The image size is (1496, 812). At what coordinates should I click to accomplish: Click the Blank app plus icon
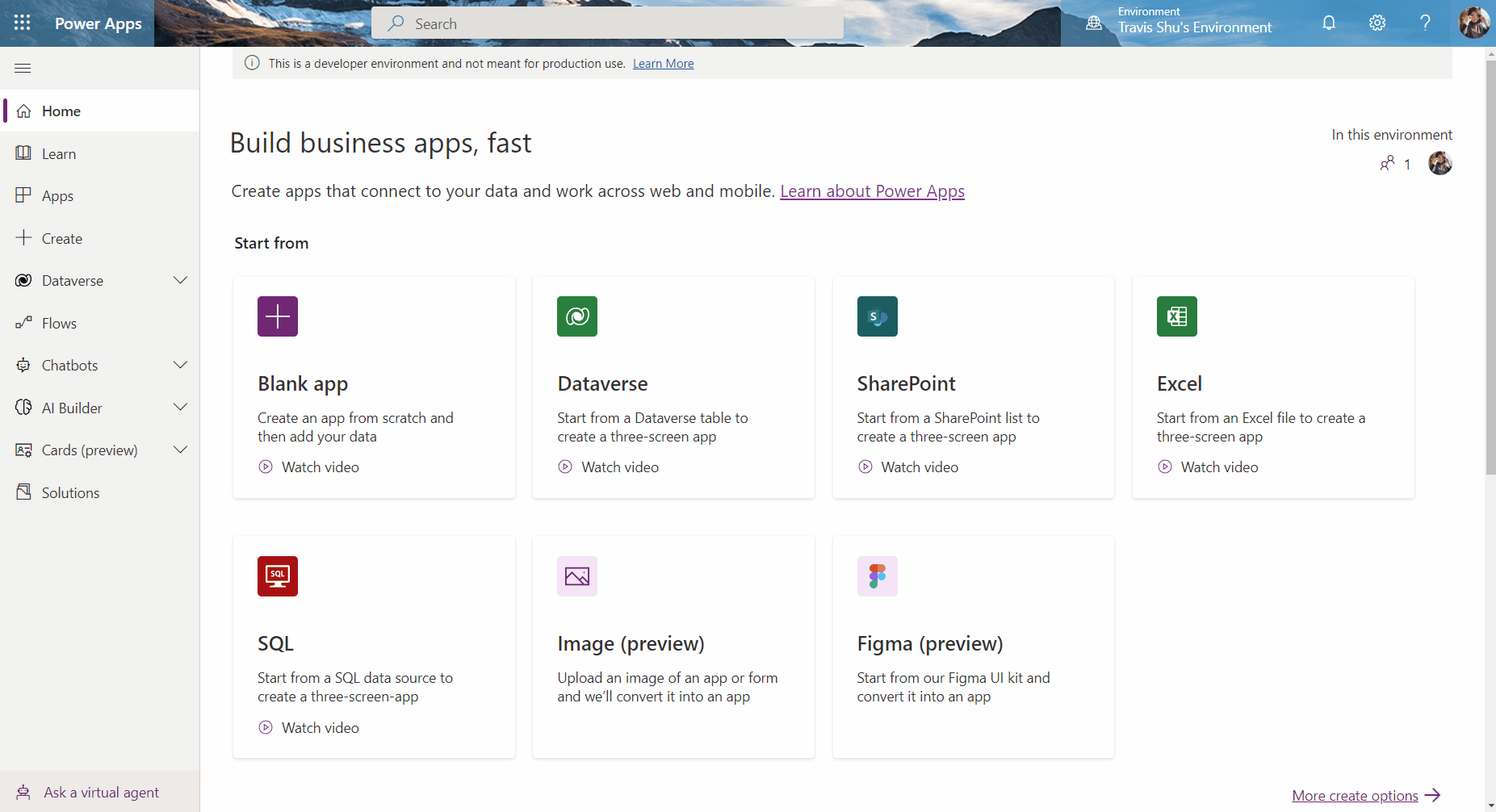[x=277, y=316]
